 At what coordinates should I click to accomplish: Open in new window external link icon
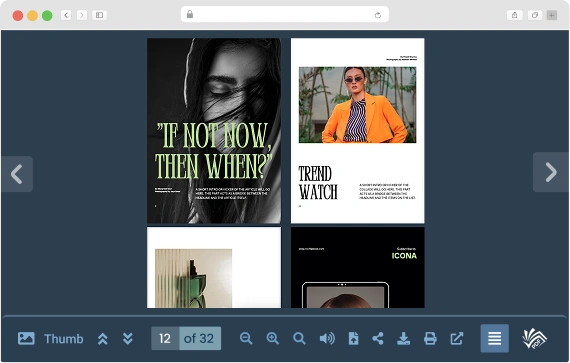coord(457,338)
